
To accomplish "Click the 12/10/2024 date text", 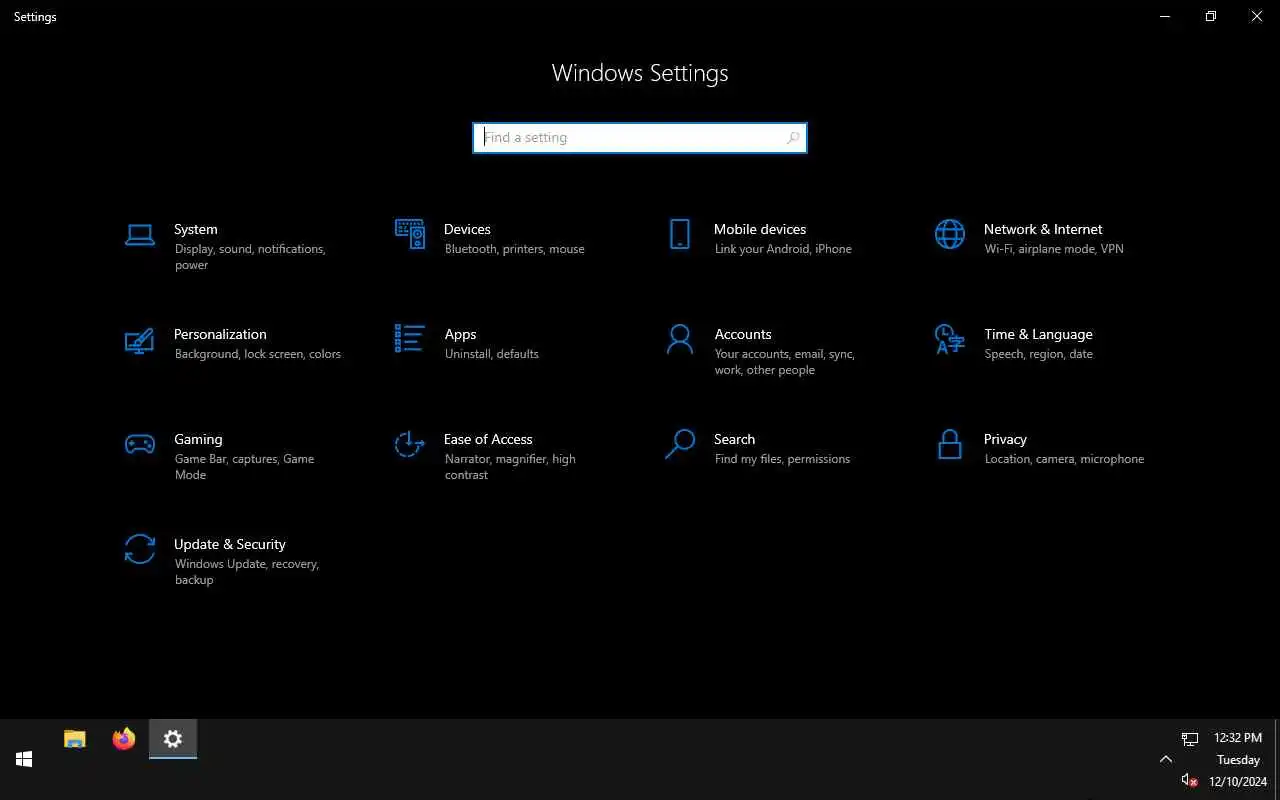I will point(1238,782).
